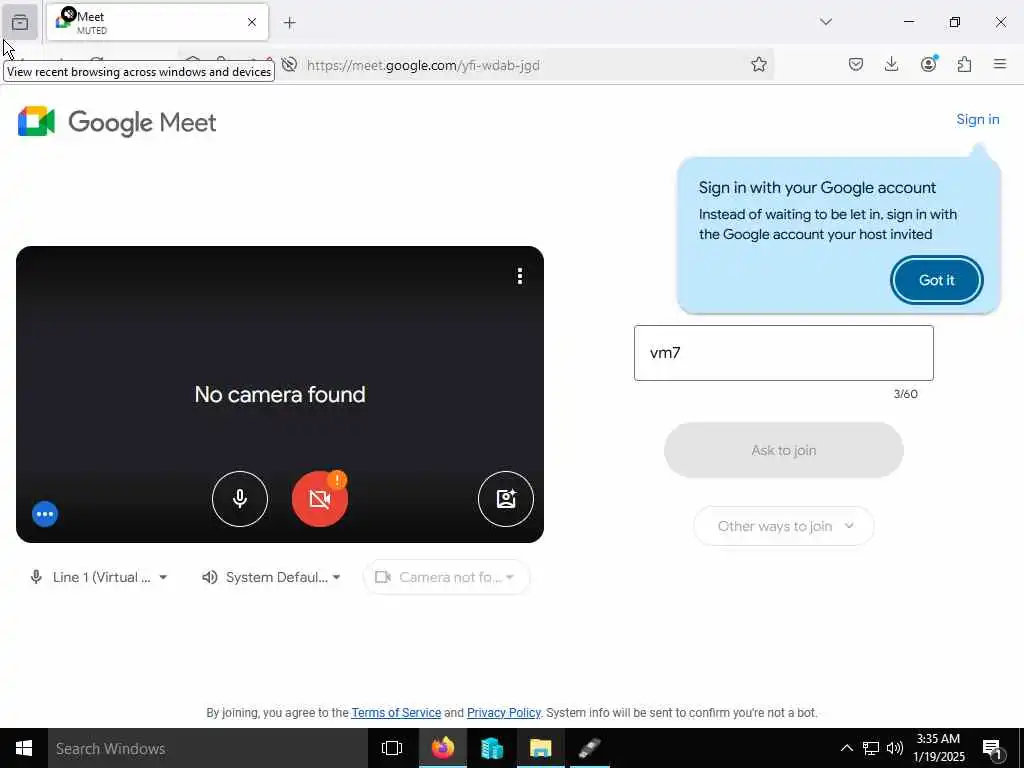Click the No camera found text
1024x768 pixels.
[280, 394]
